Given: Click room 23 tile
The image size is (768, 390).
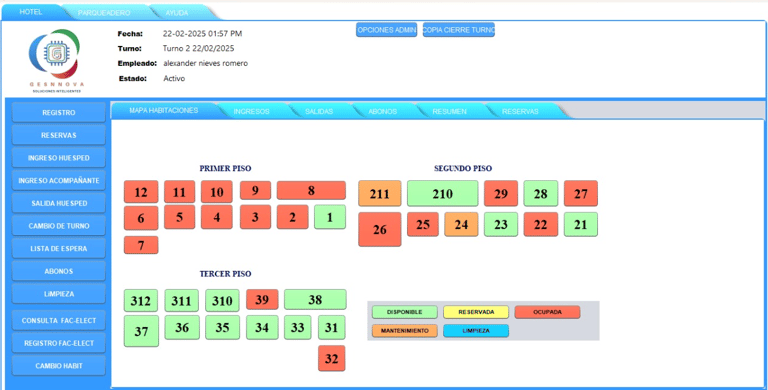Looking at the screenshot, I should pos(501,224).
